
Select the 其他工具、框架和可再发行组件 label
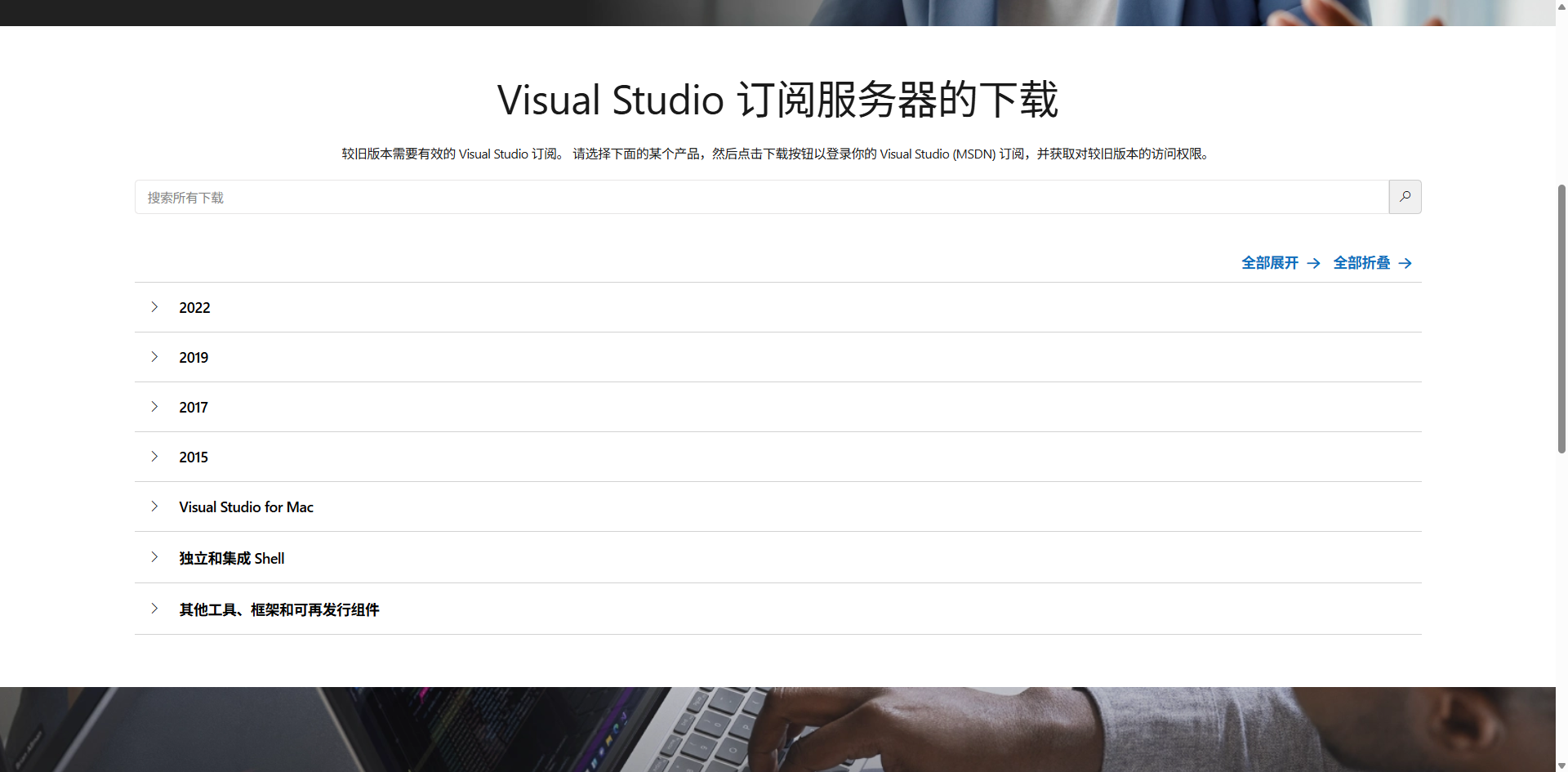279,610
